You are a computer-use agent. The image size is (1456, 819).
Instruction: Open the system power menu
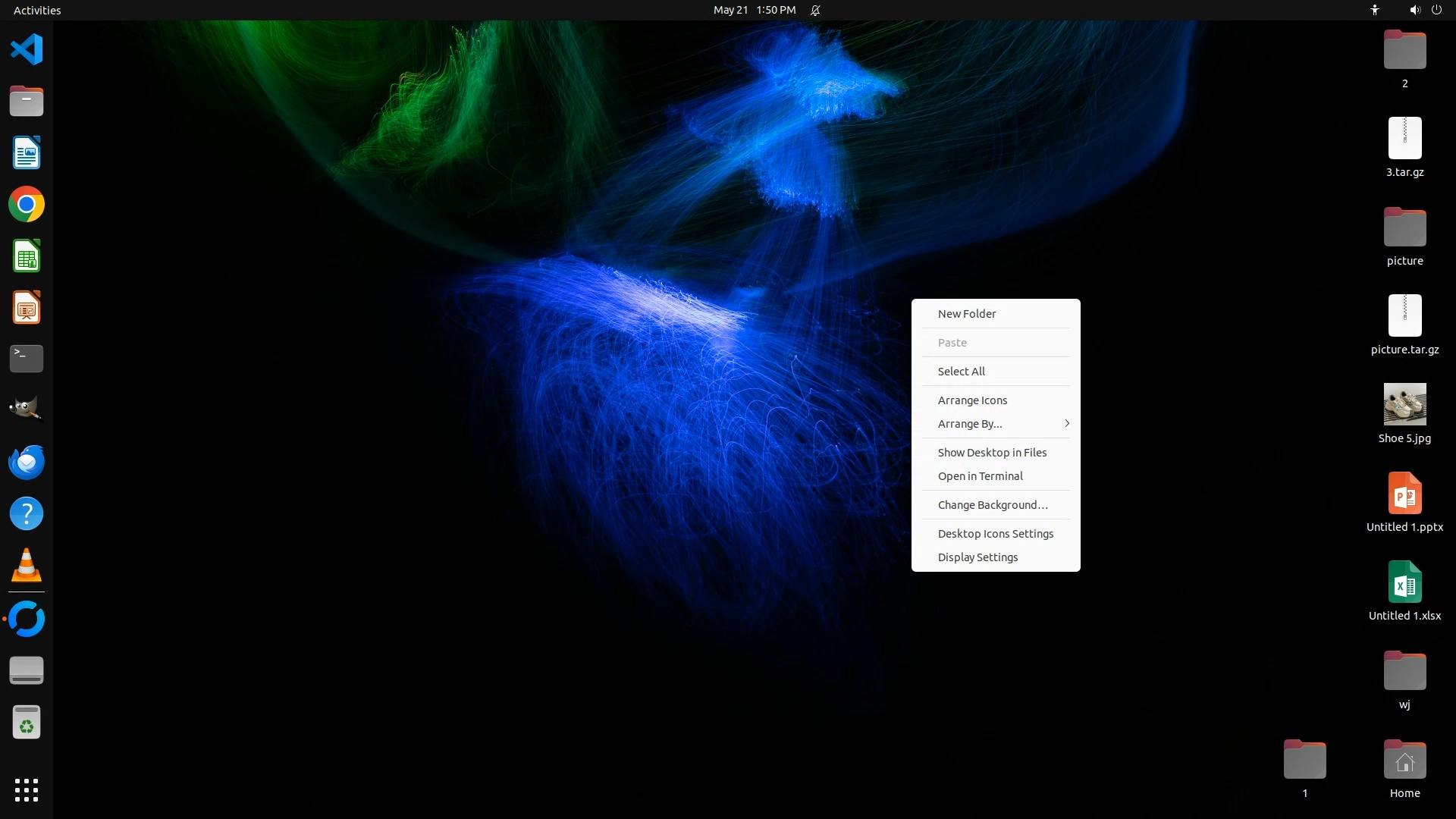(x=1436, y=10)
